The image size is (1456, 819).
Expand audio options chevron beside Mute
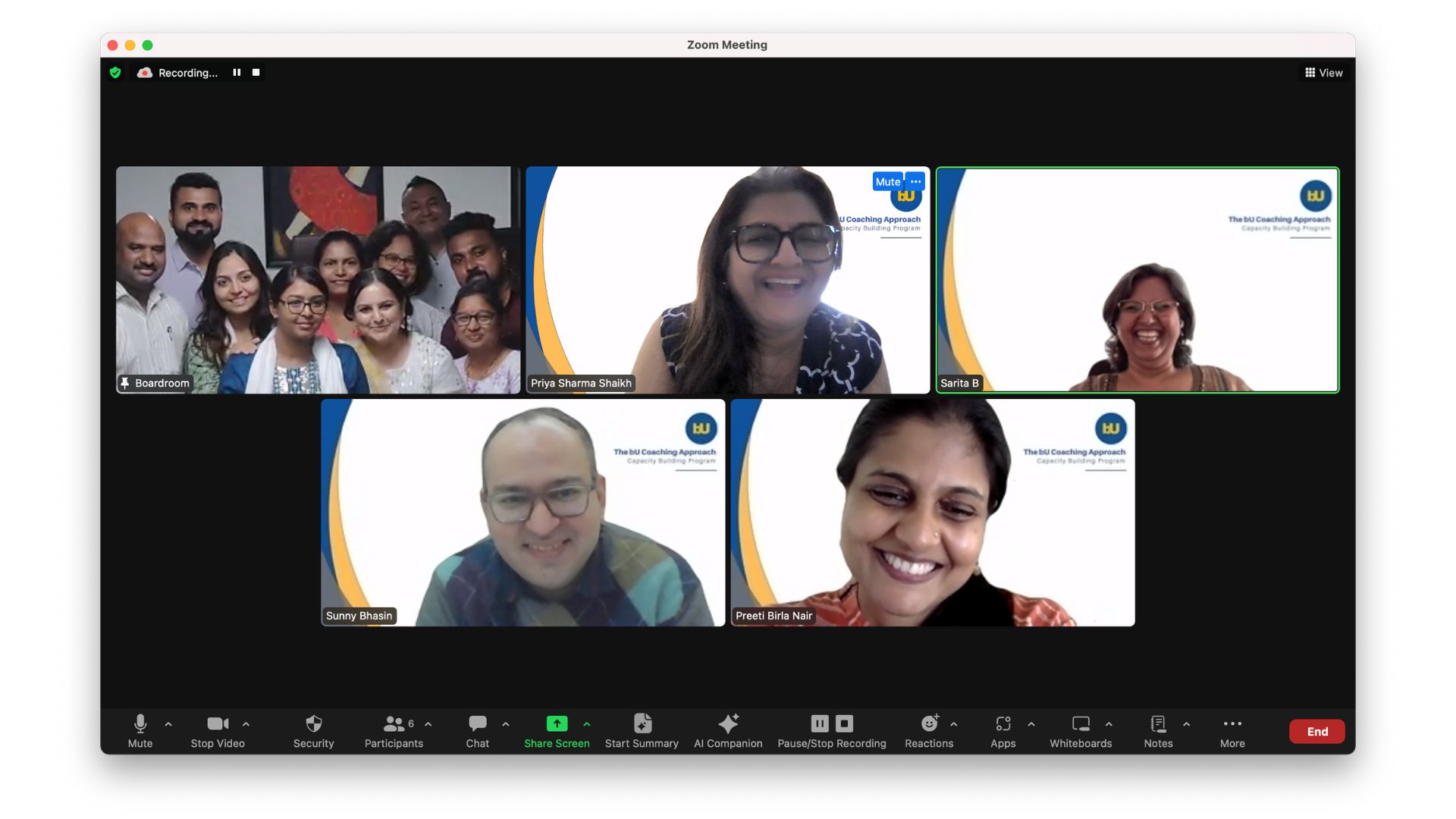coord(168,724)
